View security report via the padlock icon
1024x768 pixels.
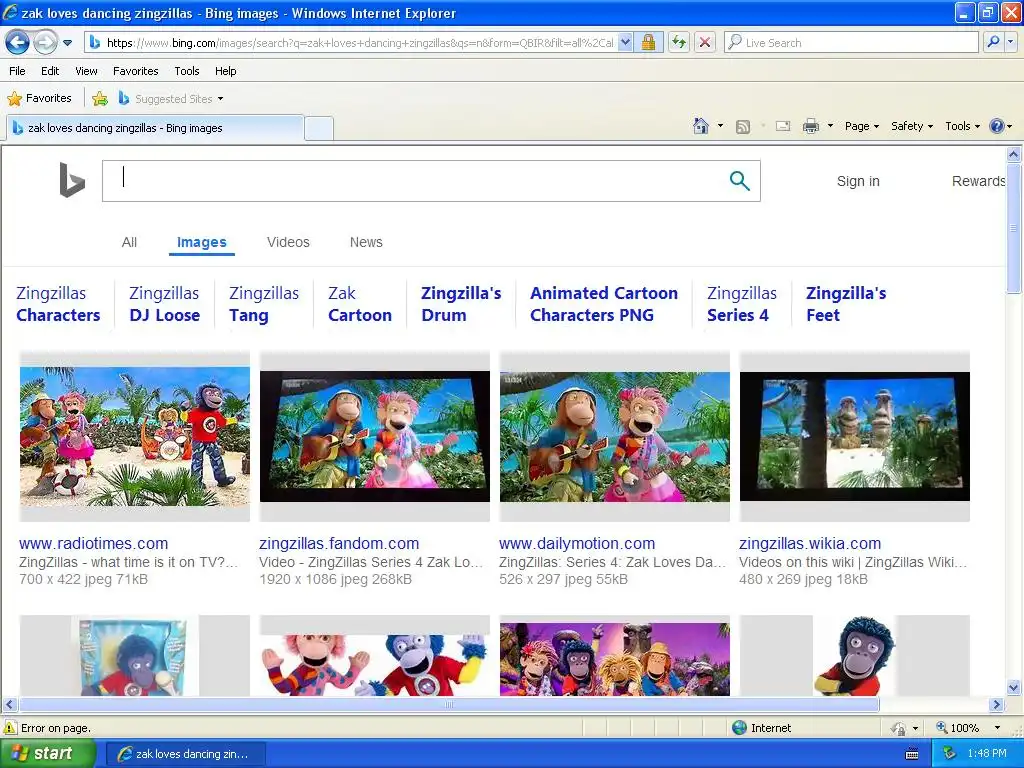[648, 42]
